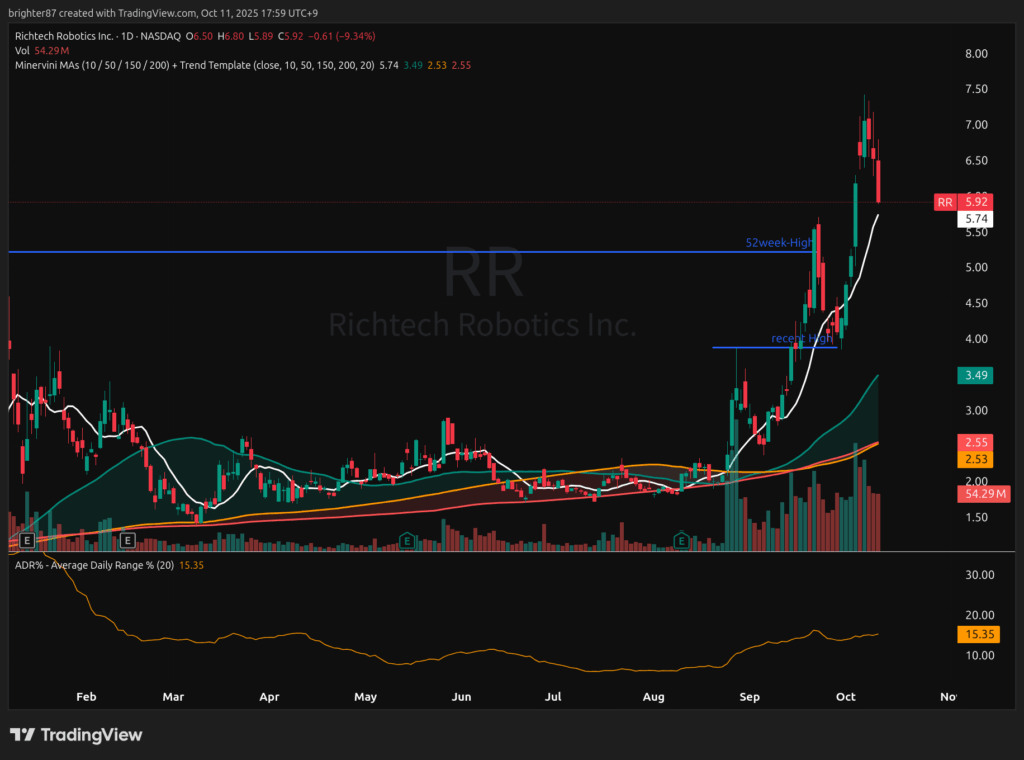Viewport: 1024px width, 760px height.
Task: Click the 54.29M volume tag on price axis
Action: coord(974,494)
